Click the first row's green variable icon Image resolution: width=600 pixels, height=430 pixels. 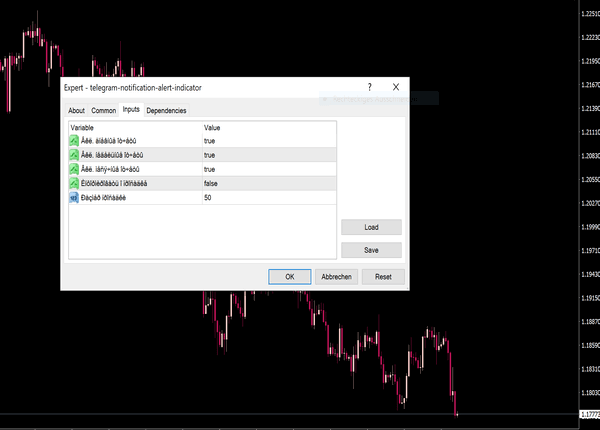point(74,141)
